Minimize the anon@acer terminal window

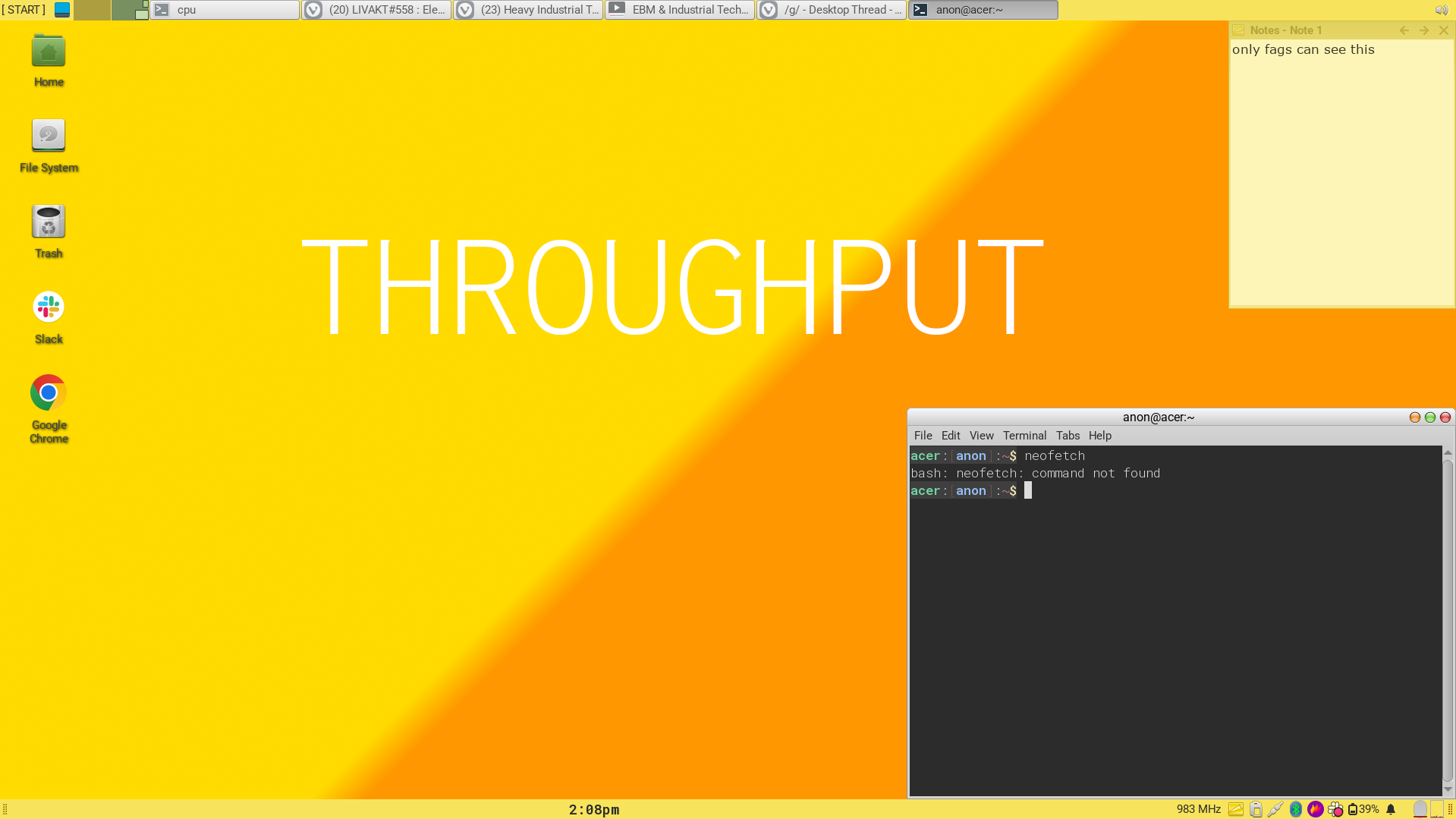click(1415, 417)
